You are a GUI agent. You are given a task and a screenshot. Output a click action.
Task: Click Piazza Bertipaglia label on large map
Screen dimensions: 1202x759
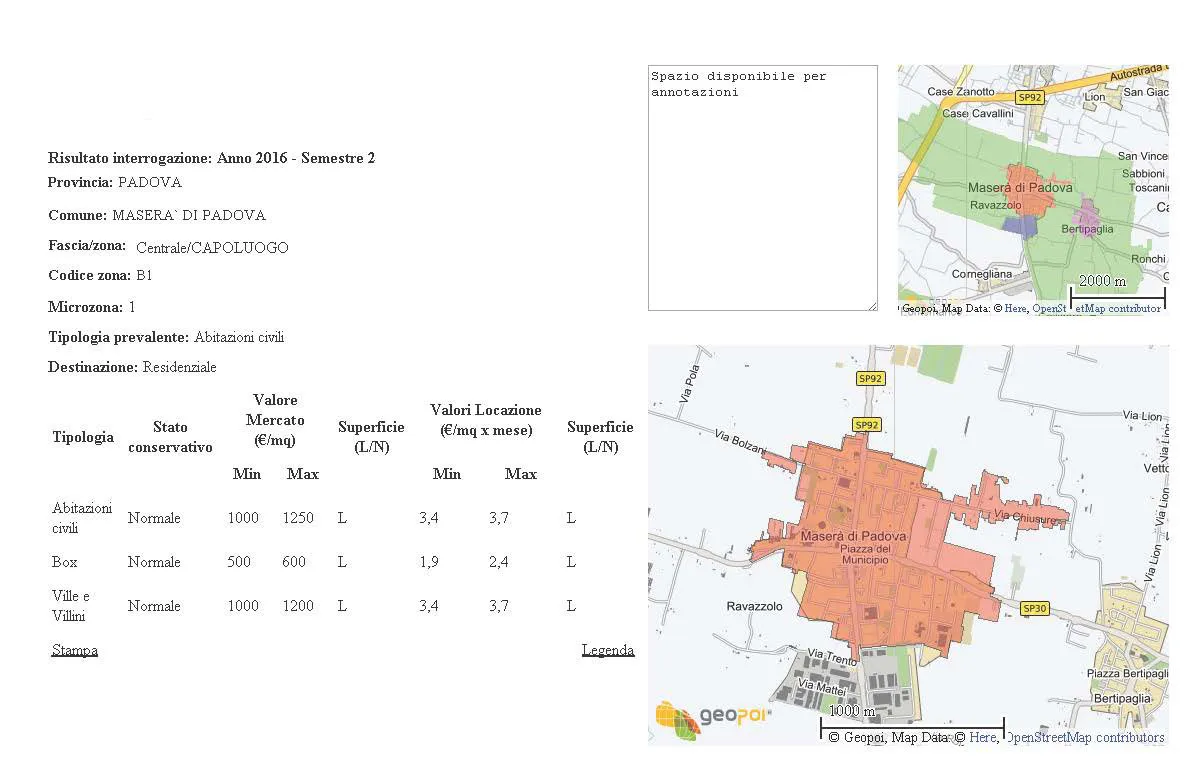1128,675
